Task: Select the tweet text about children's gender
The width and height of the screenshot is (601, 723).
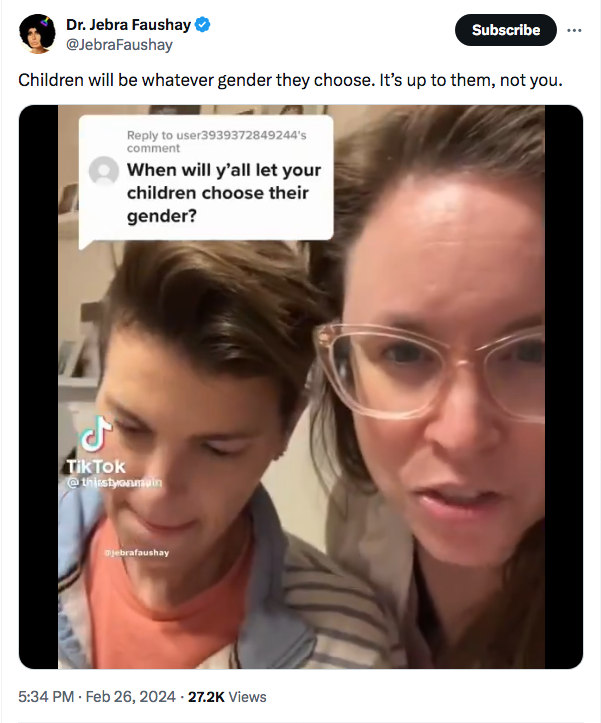Action: coord(290,80)
